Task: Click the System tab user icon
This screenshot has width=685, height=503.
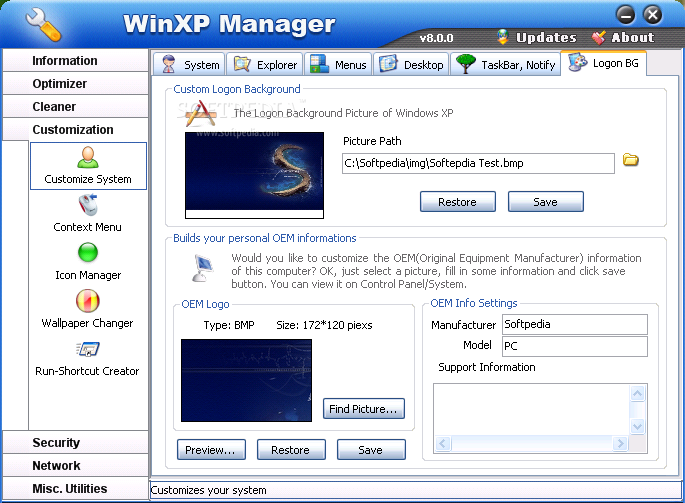Action: coord(169,64)
